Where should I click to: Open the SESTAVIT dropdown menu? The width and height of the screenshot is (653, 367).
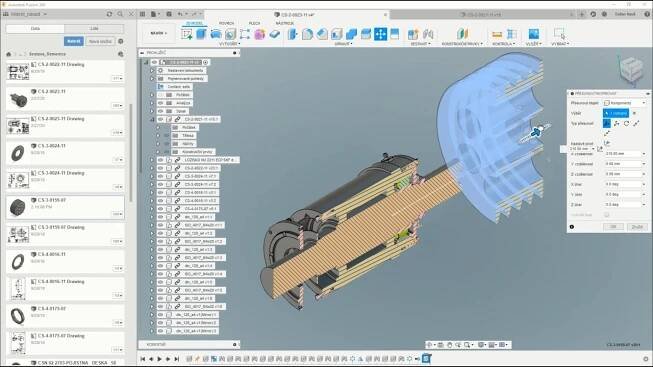(x=421, y=44)
